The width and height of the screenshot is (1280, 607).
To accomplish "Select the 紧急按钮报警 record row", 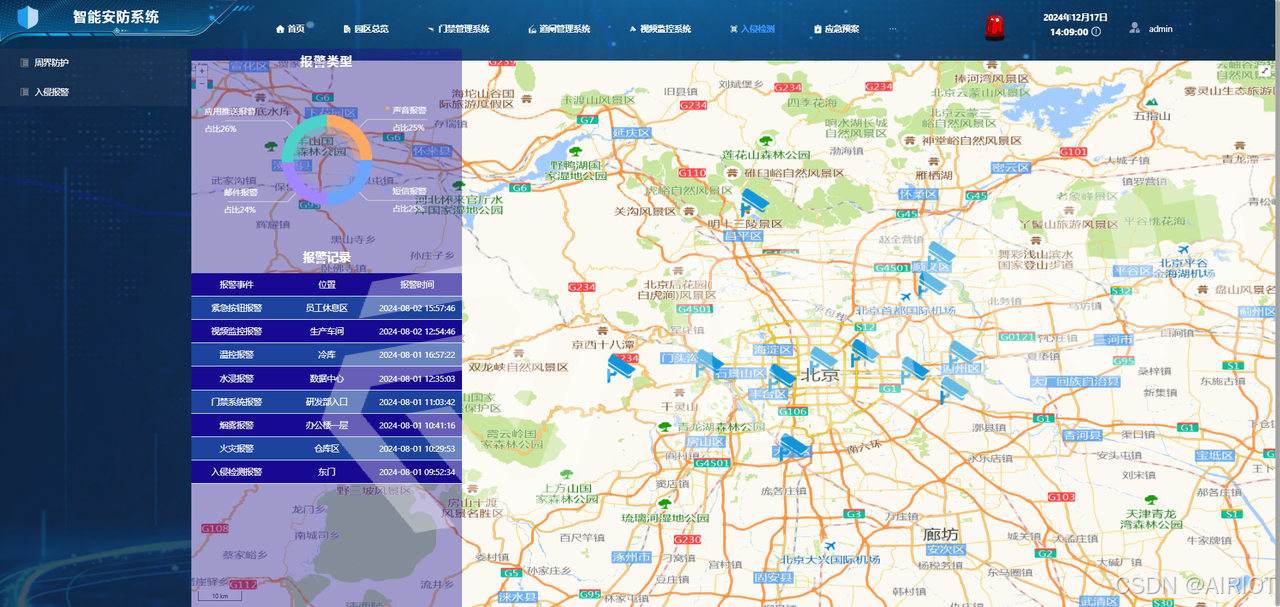I will [x=326, y=308].
